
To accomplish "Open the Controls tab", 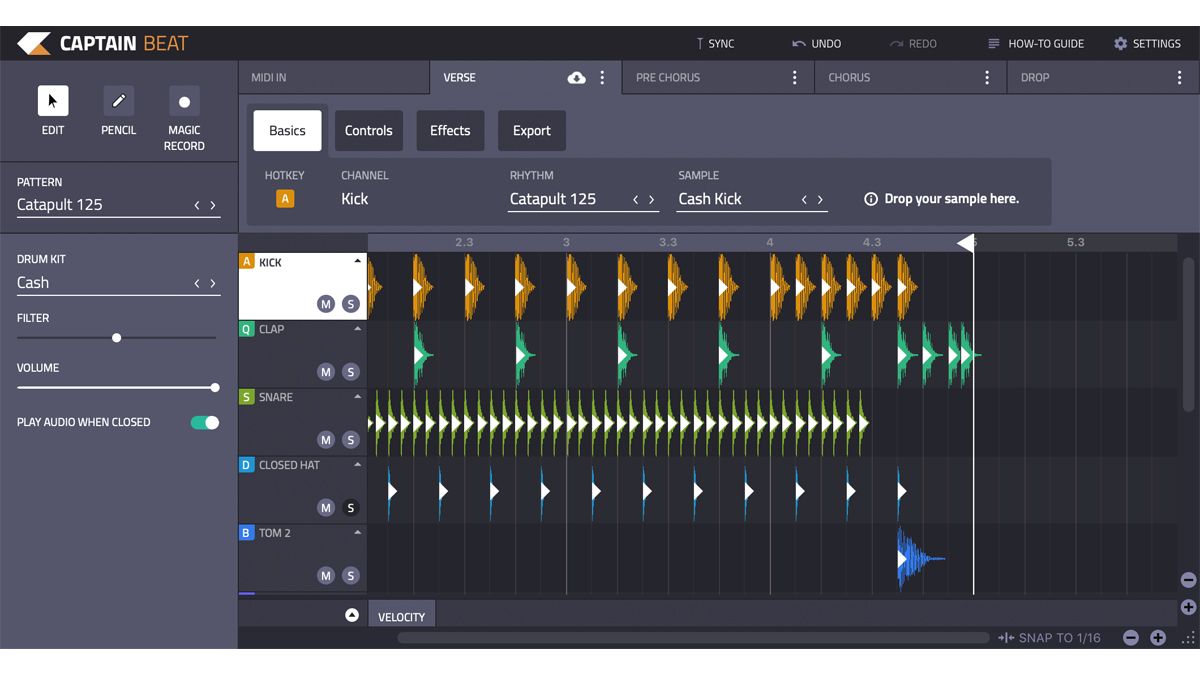I will point(369,131).
